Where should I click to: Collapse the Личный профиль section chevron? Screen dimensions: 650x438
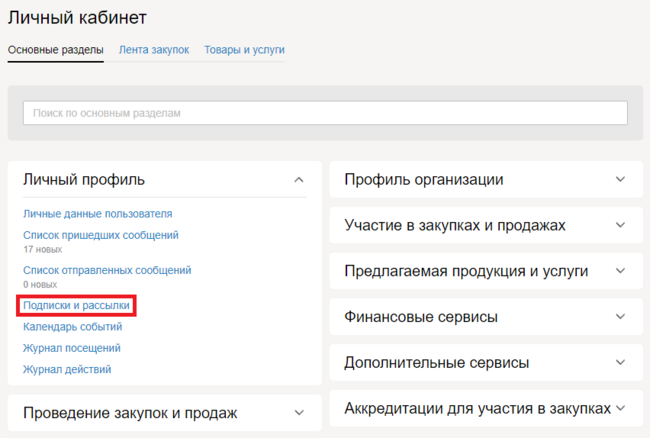tap(298, 180)
